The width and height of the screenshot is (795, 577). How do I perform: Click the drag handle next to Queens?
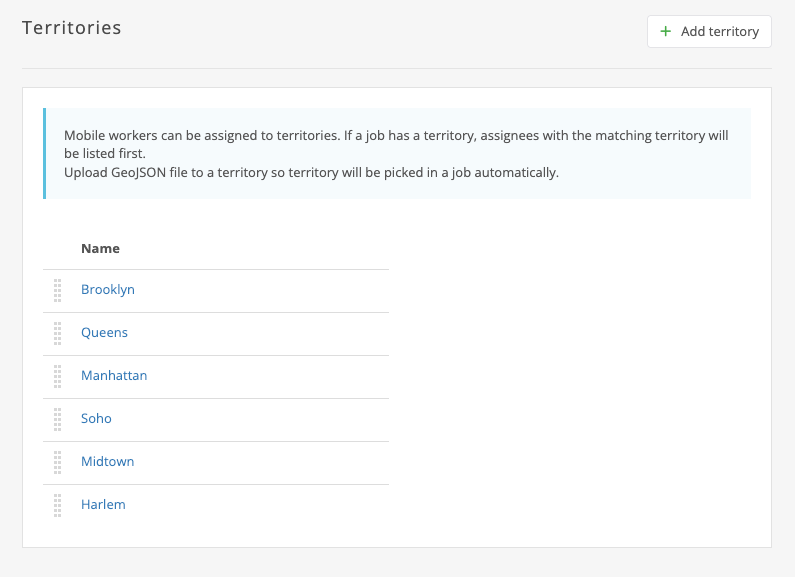(x=58, y=333)
